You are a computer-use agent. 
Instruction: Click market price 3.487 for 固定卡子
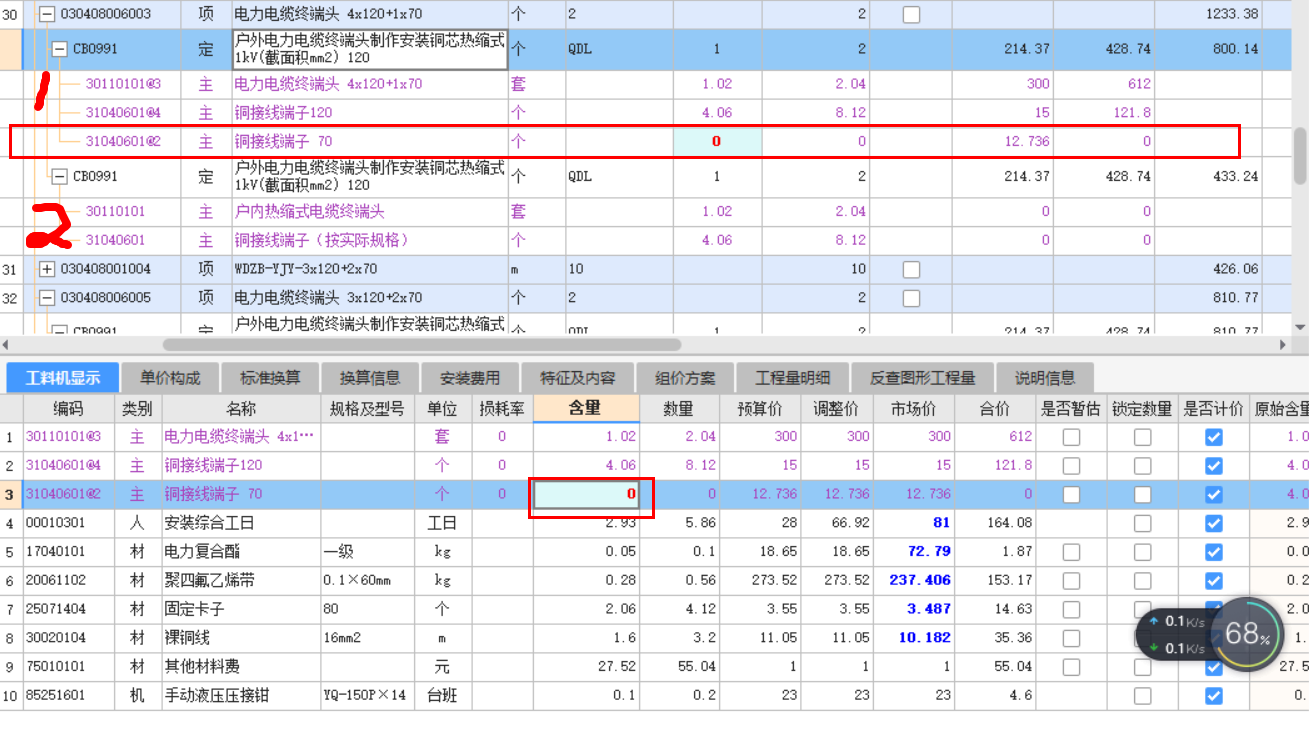coord(930,609)
